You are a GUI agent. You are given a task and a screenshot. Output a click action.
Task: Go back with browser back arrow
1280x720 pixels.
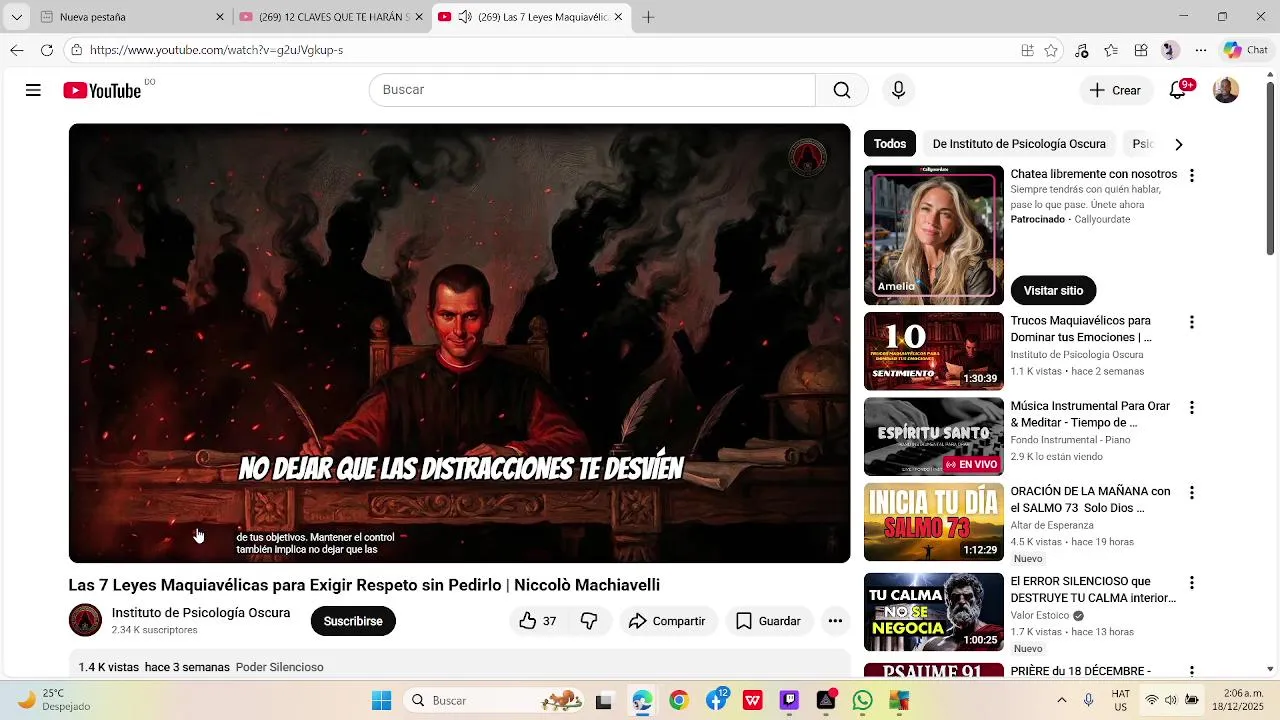point(17,50)
